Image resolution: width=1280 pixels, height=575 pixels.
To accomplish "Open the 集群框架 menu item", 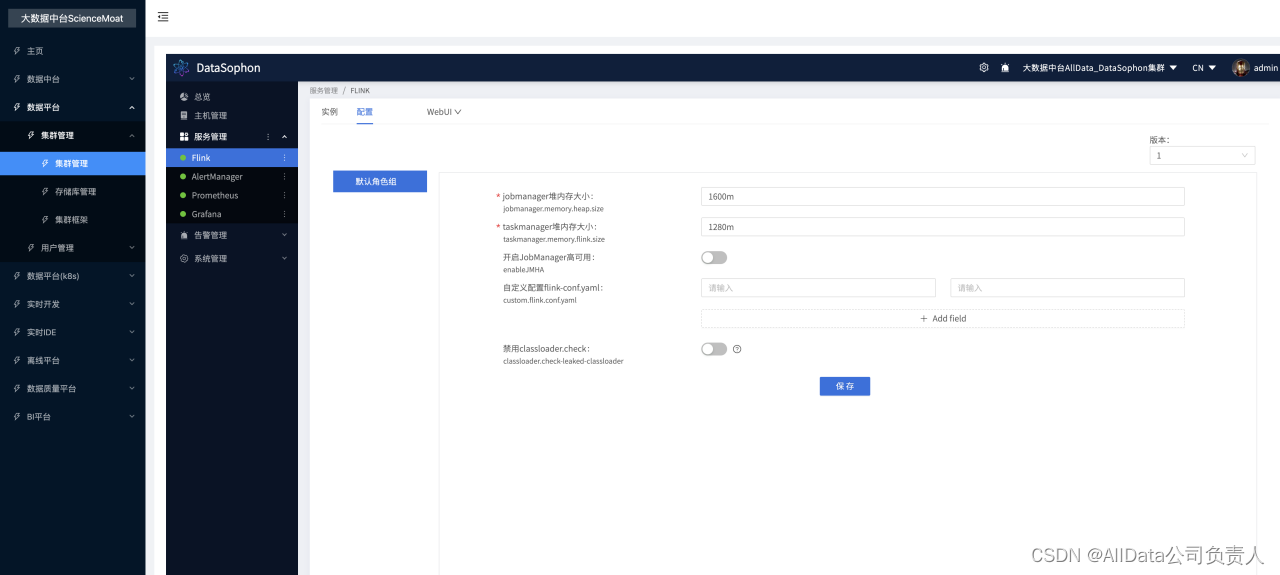I will pos(73,219).
